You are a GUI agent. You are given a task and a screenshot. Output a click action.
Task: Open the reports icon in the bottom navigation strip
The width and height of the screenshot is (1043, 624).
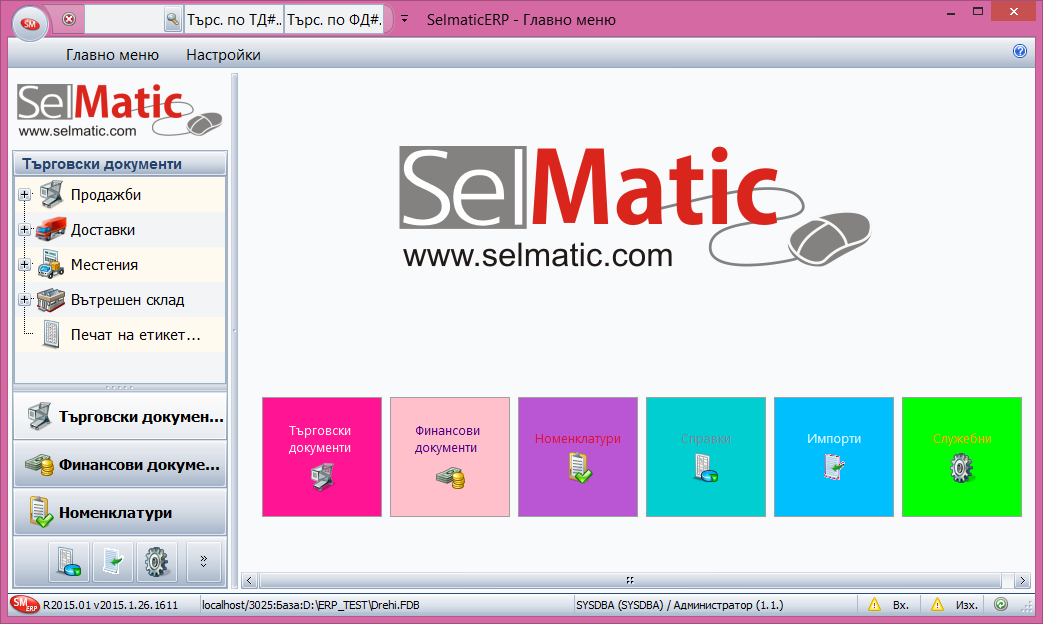click(x=69, y=561)
